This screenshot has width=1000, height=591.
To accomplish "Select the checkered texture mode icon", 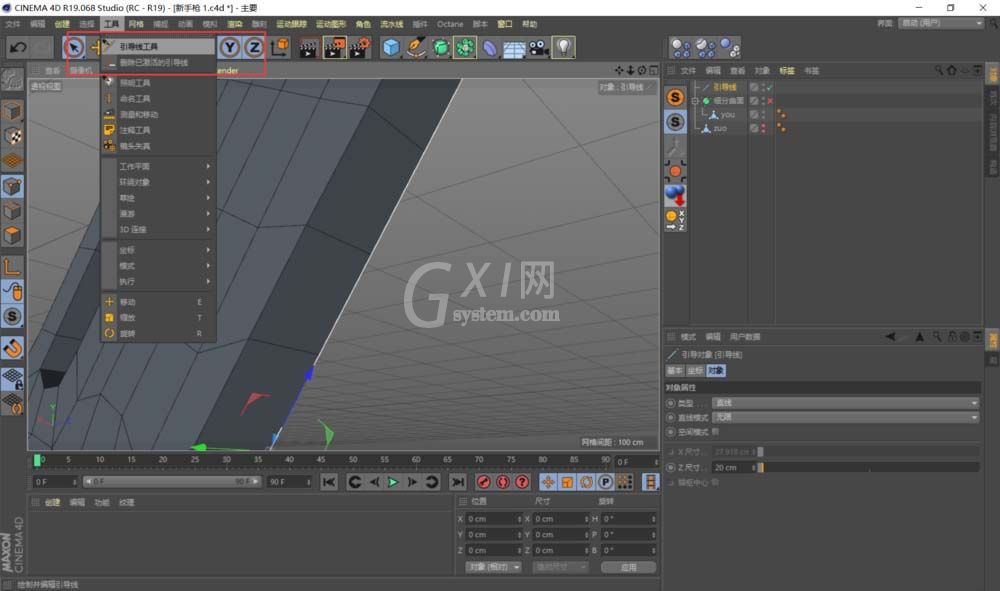I will [13, 136].
